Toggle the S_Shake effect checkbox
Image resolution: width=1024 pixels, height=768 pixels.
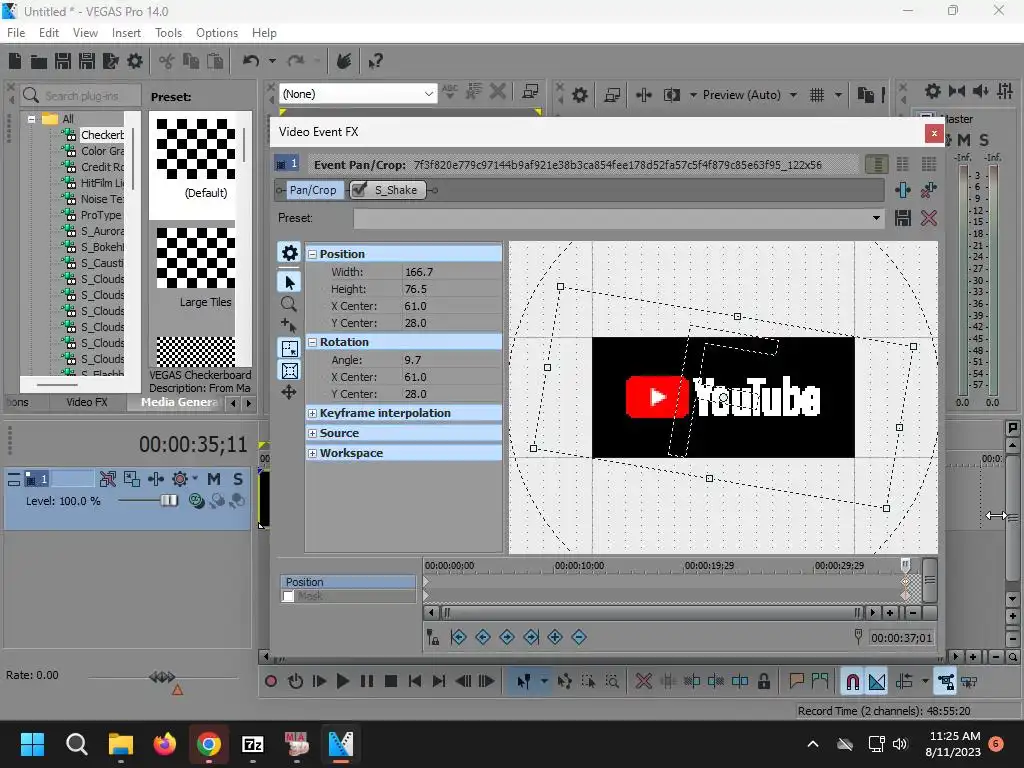[x=359, y=190]
